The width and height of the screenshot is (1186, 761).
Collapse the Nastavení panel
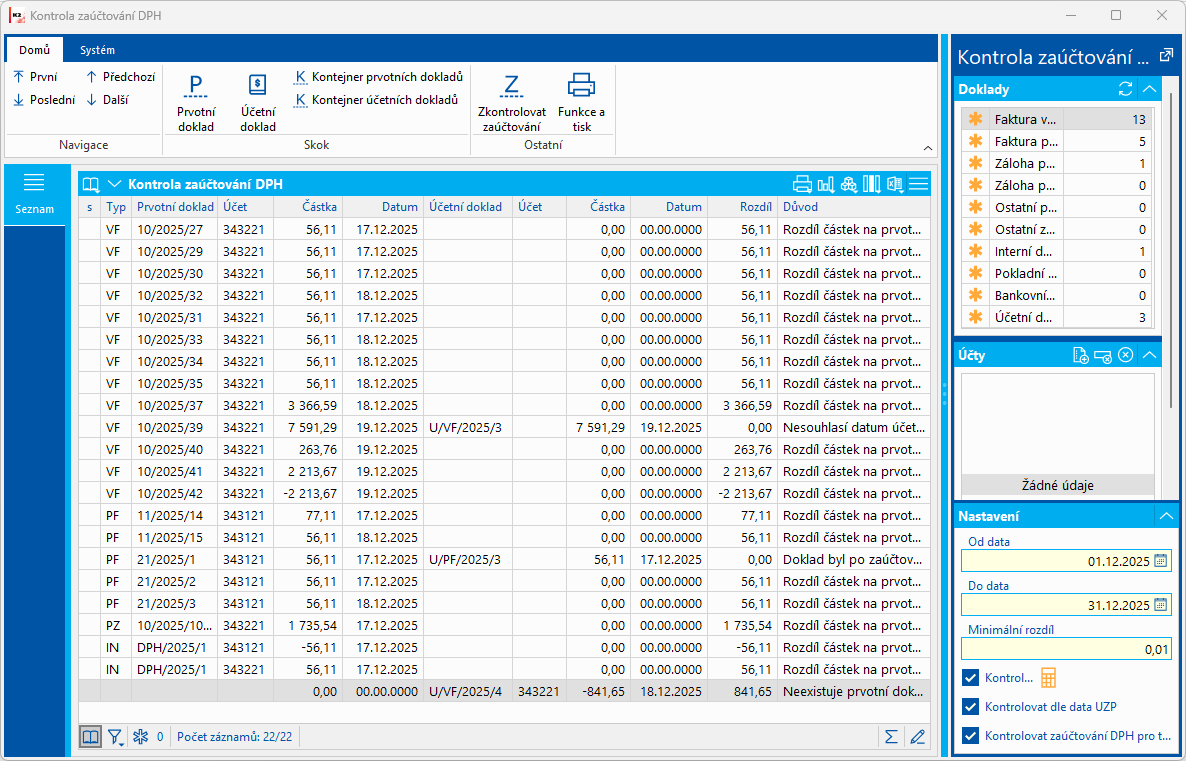click(1165, 516)
